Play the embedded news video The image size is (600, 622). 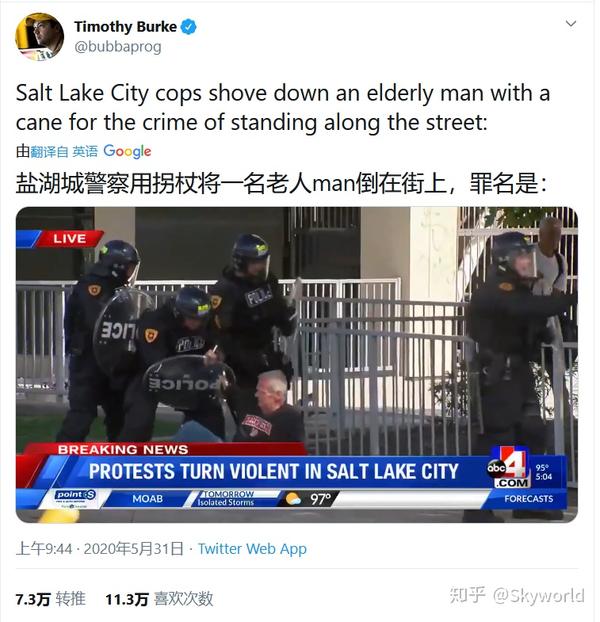297,364
